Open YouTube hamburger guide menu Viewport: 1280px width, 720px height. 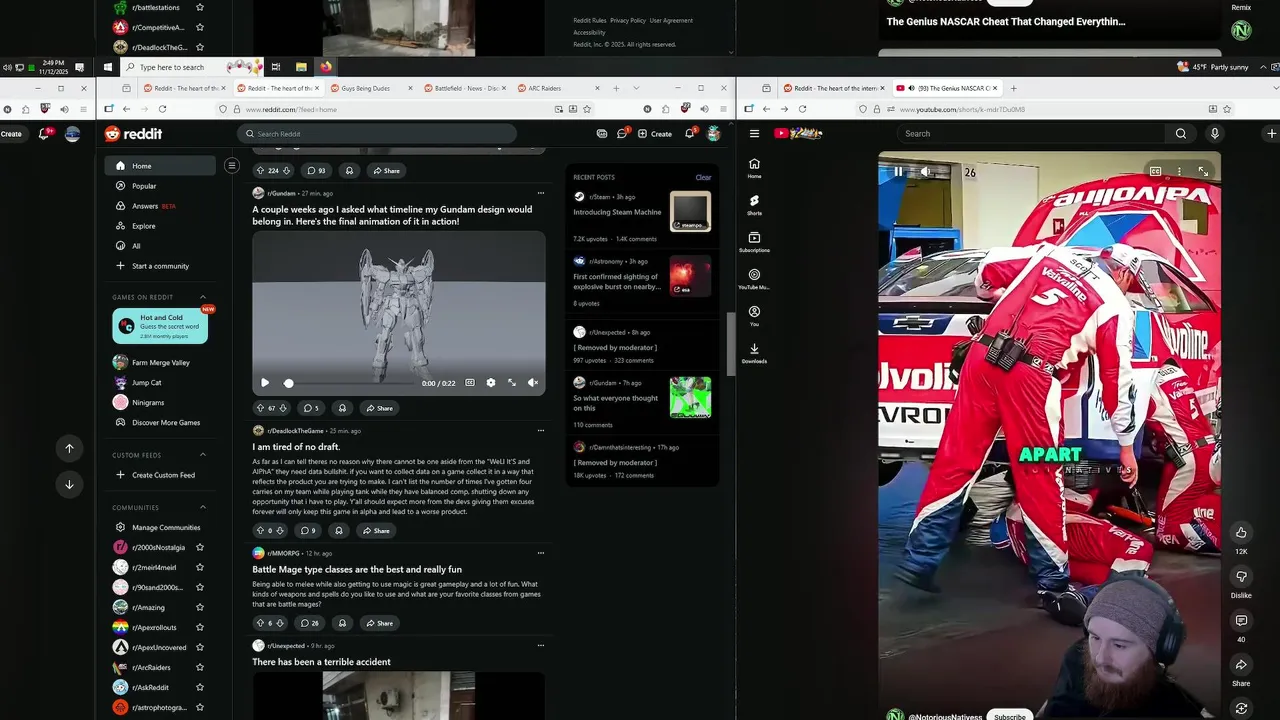click(754, 134)
